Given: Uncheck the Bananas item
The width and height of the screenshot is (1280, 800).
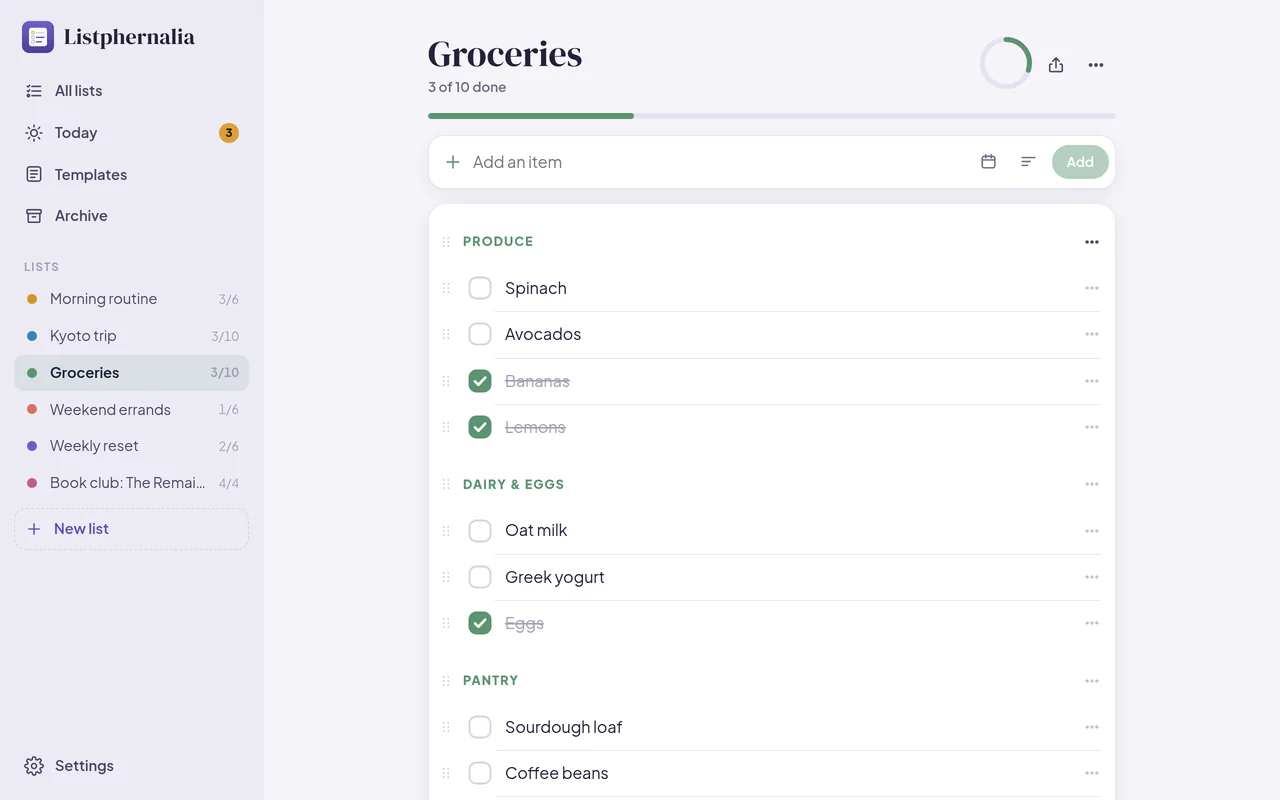Looking at the screenshot, I should (480, 381).
